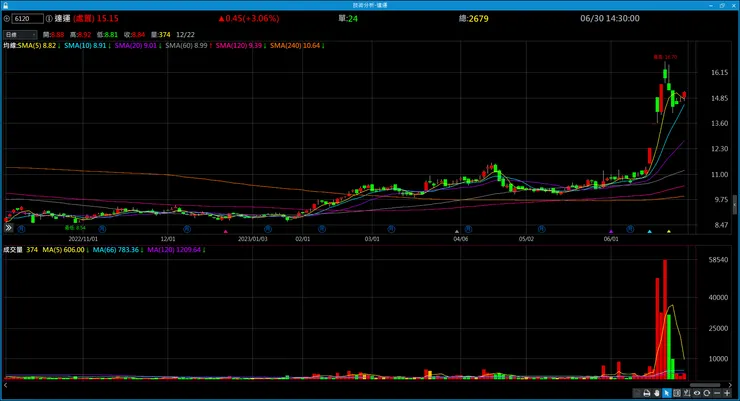Click the magenta triangle marker on the date axis
This screenshot has height=401, width=740.
click(226, 231)
